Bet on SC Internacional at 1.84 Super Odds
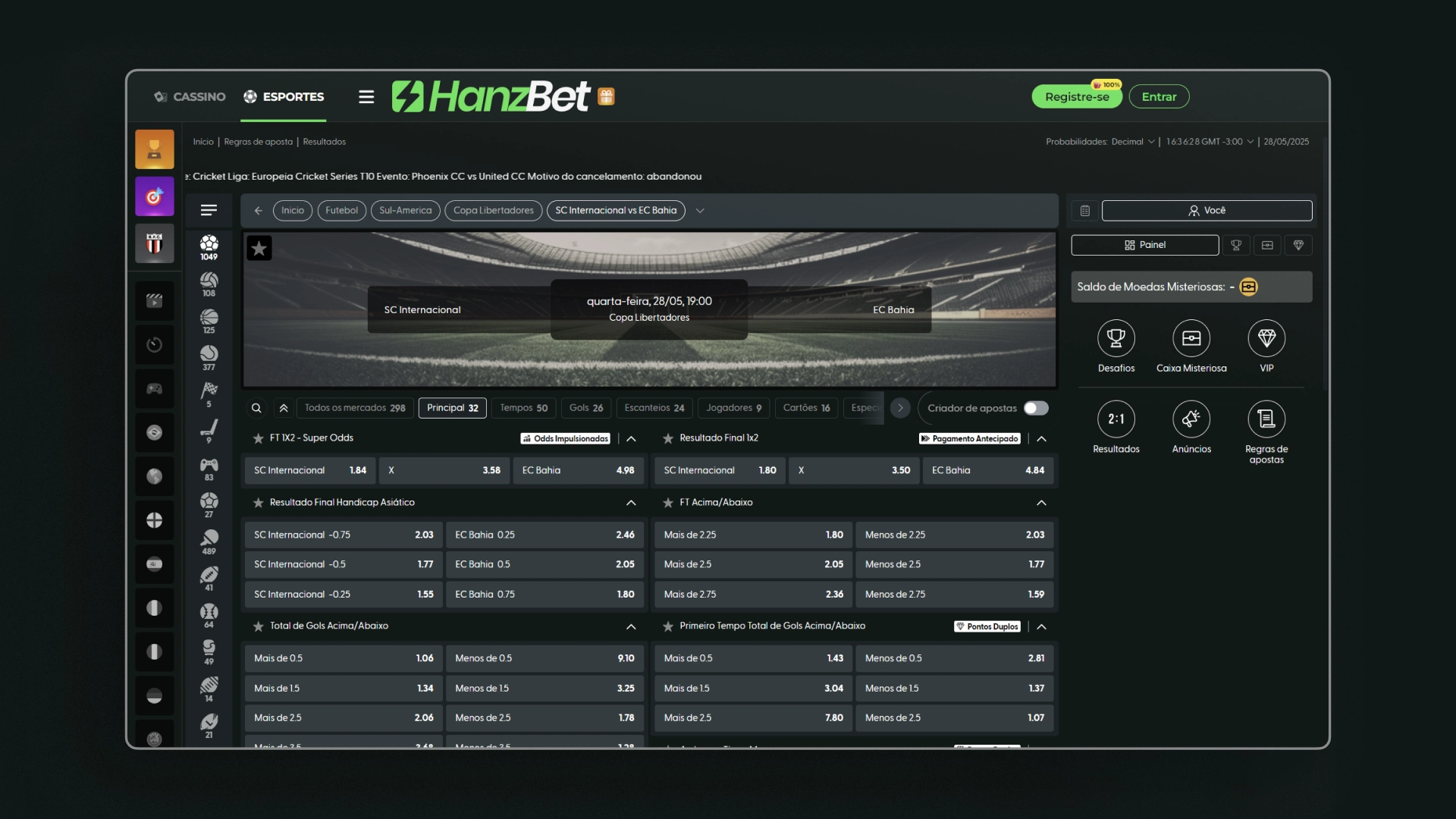 [310, 471]
